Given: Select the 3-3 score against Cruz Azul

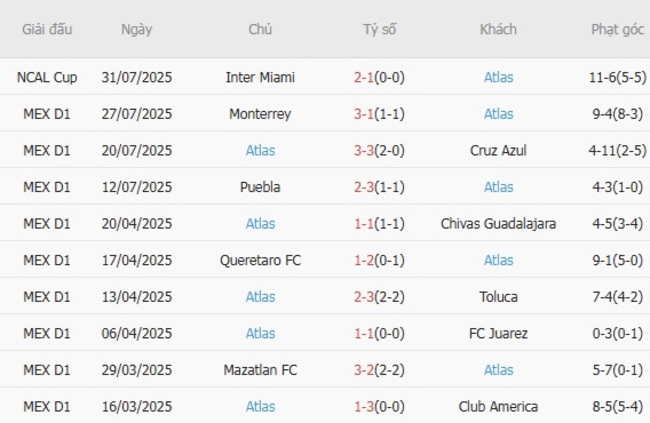Looking at the screenshot, I should click(x=379, y=150).
